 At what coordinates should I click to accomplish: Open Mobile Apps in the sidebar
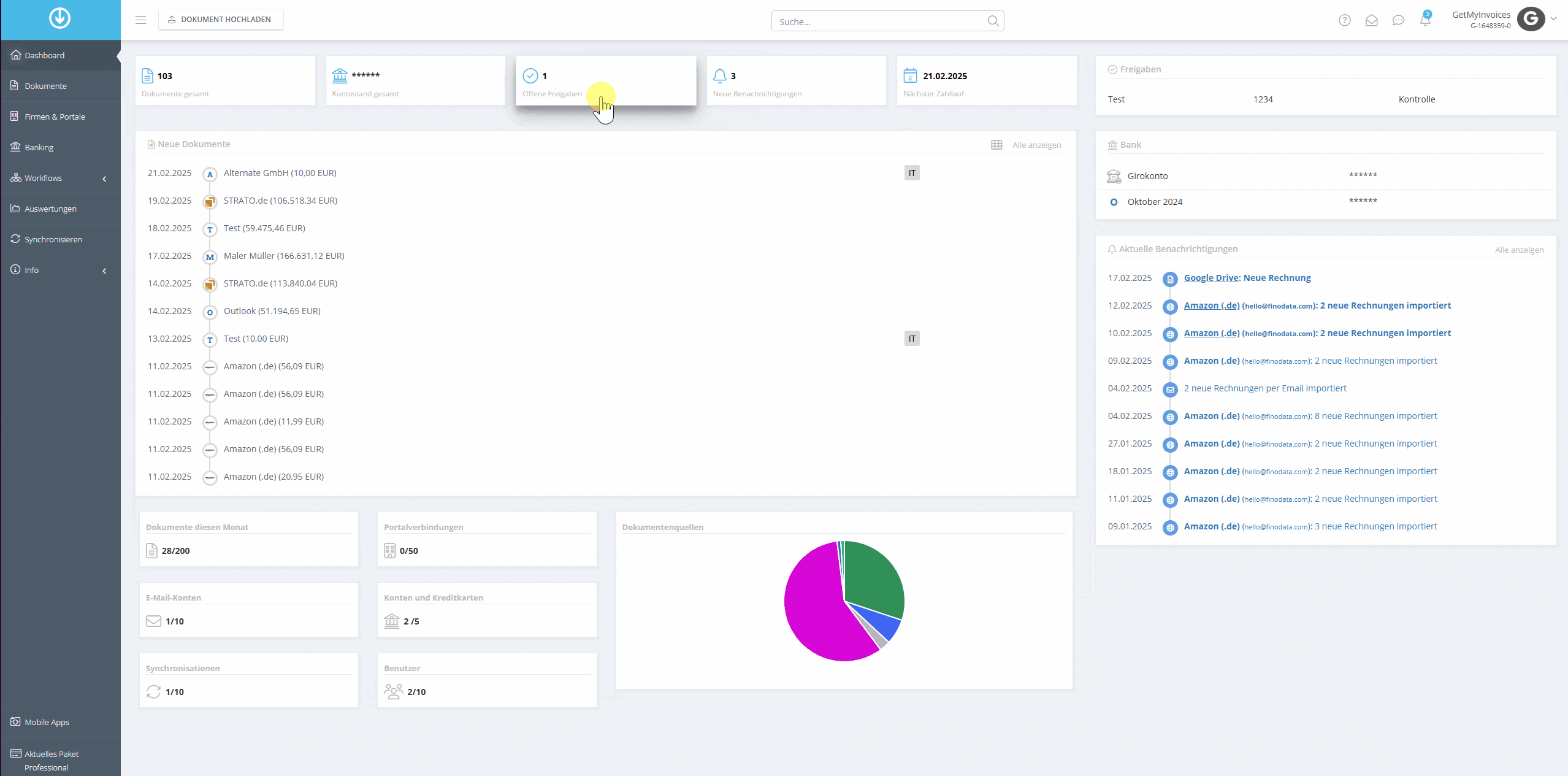point(60,722)
